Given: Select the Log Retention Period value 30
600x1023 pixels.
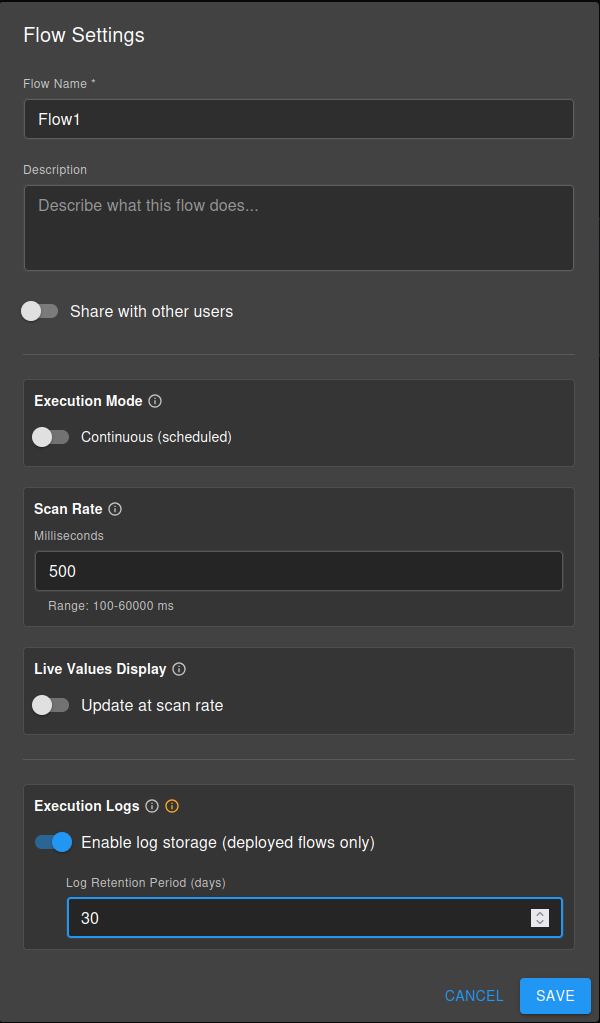Looking at the screenshot, I should pyautogui.click(x=200, y=917).
